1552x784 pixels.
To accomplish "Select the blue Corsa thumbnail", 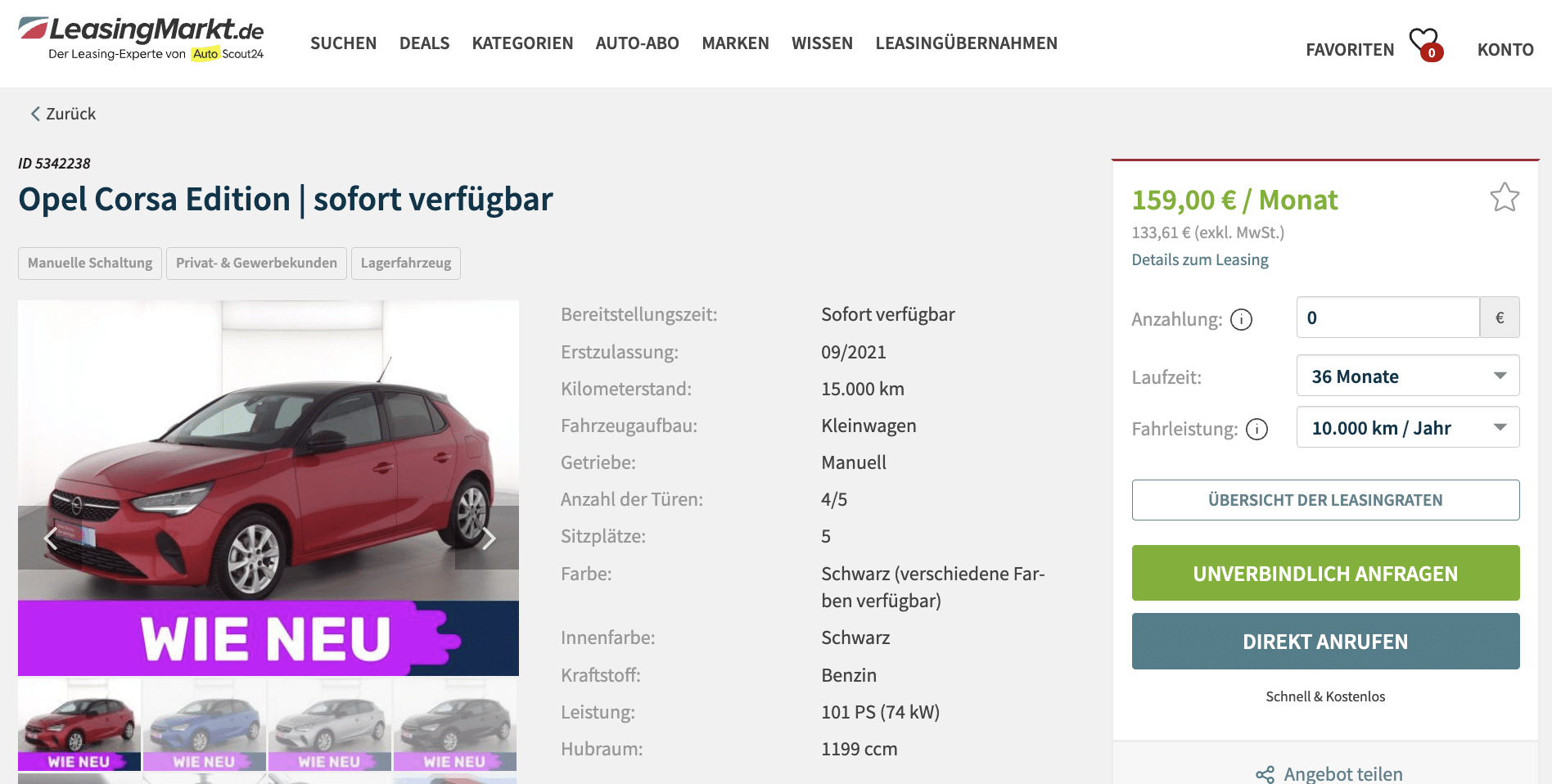I will (205, 725).
